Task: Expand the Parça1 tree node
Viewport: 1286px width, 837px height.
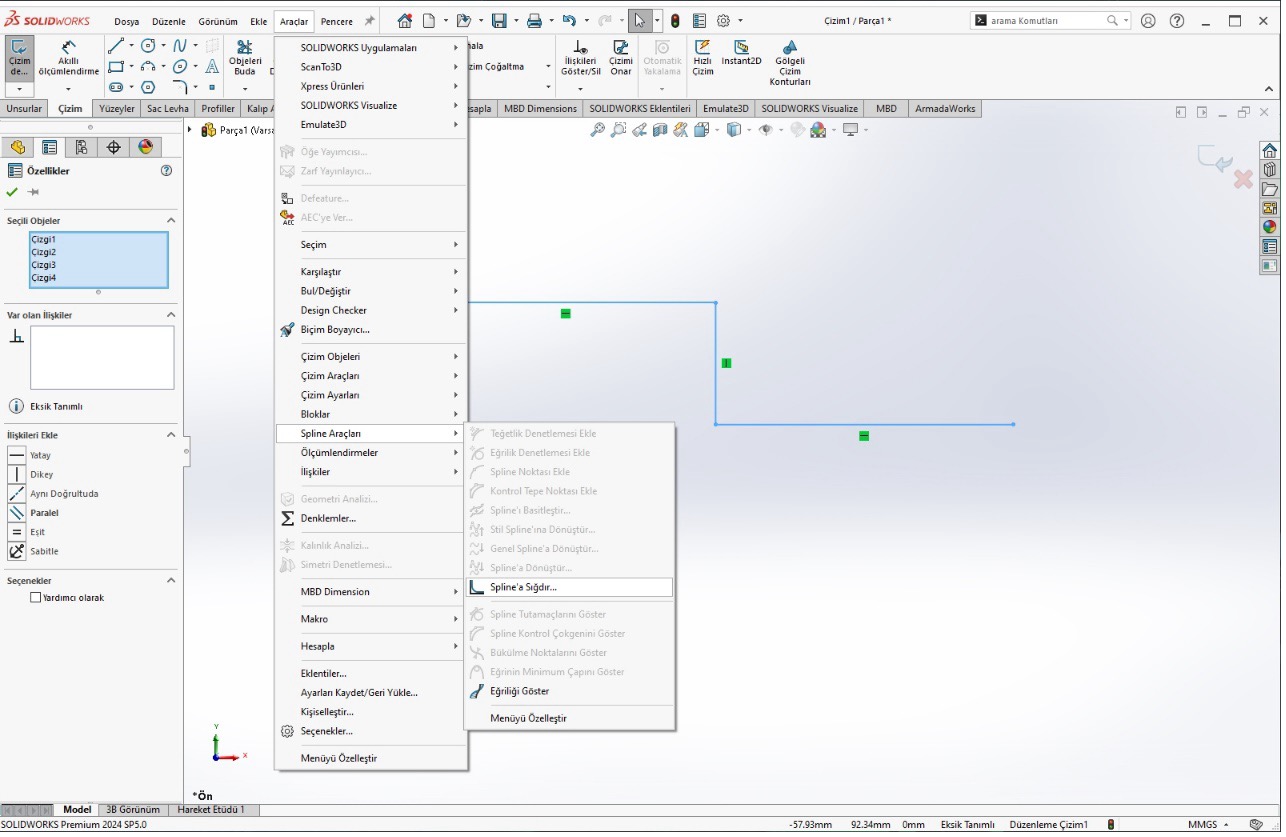Action: (x=190, y=129)
